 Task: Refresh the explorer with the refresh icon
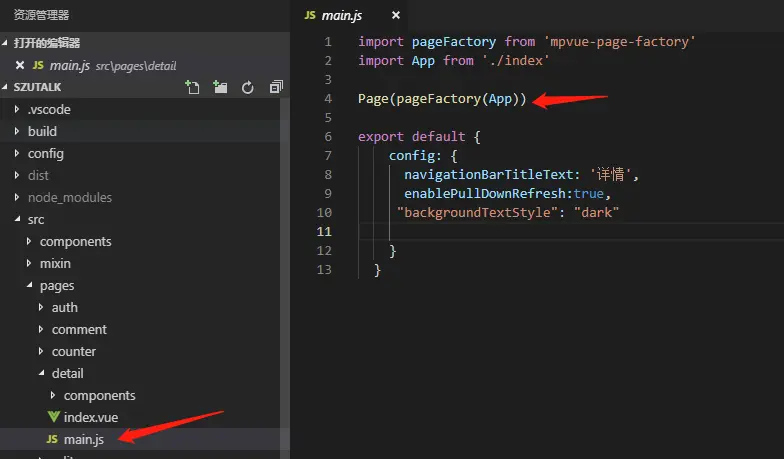point(248,88)
